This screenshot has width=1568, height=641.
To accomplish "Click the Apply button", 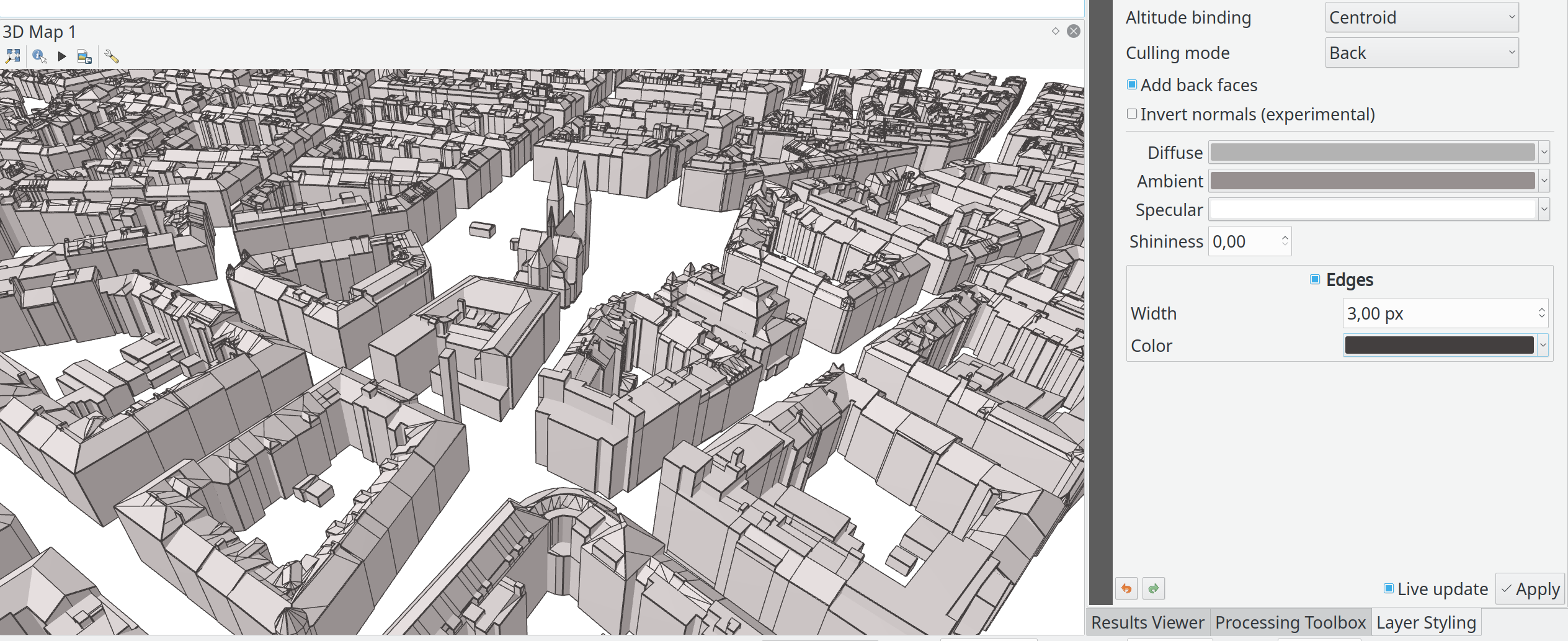I will coord(1530,589).
